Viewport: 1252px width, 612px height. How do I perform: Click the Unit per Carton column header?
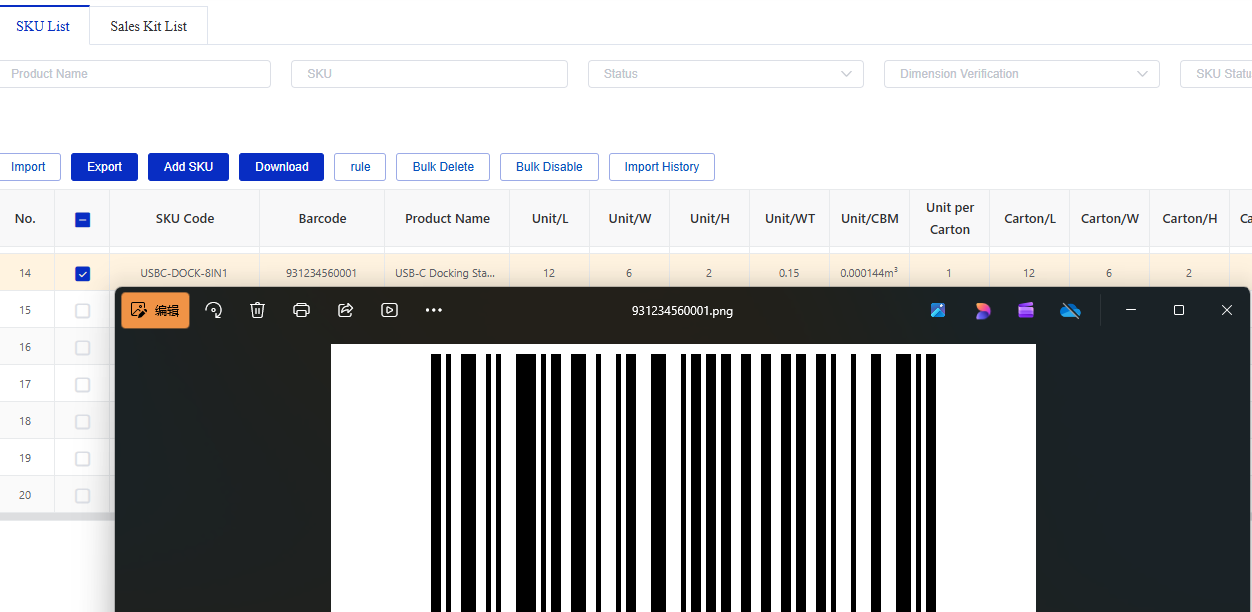pyautogui.click(x=950, y=218)
